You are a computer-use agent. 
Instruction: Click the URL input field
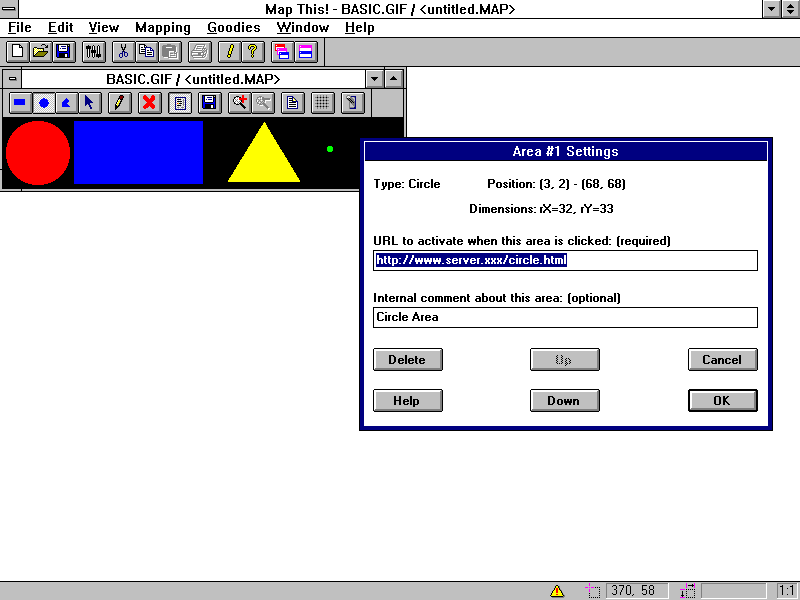565,260
